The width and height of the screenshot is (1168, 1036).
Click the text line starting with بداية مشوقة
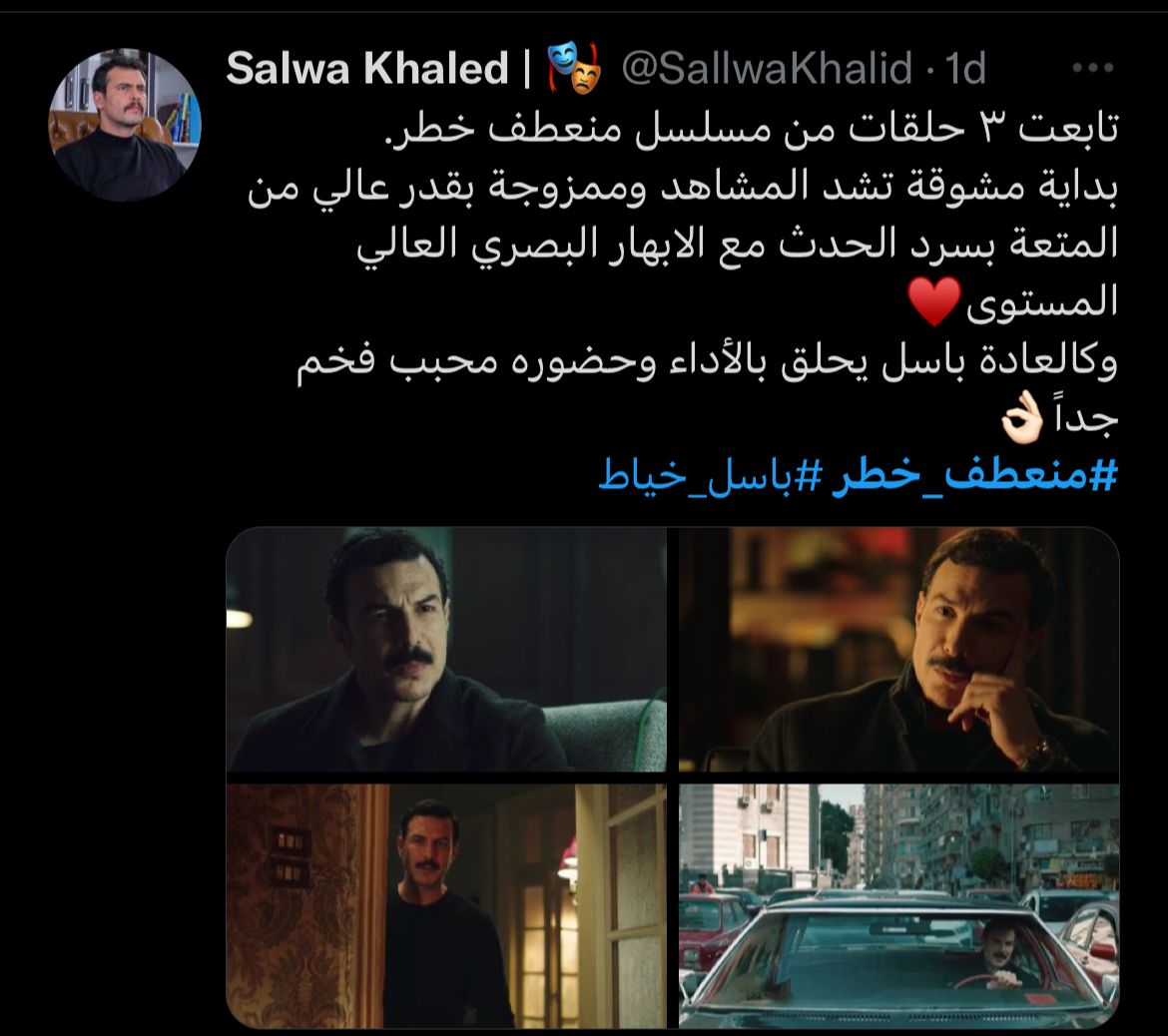pyautogui.click(x=683, y=188)
